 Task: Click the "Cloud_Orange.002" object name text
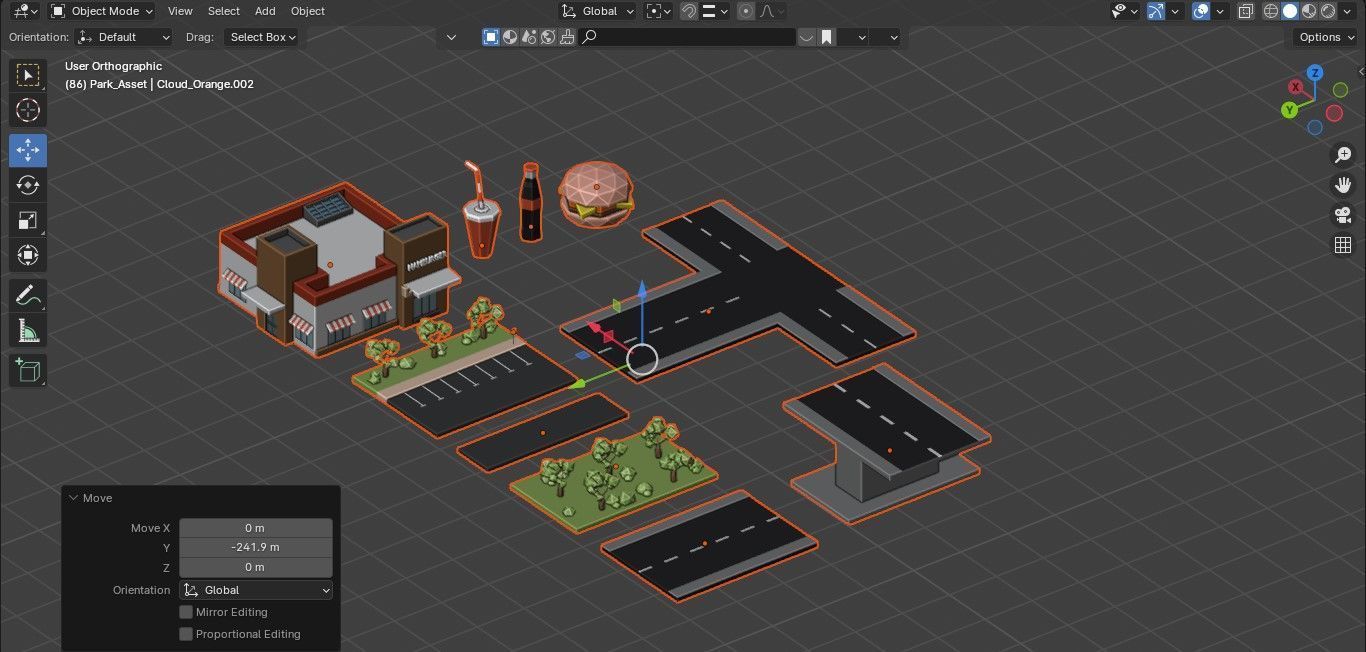(x=205, y=84)
